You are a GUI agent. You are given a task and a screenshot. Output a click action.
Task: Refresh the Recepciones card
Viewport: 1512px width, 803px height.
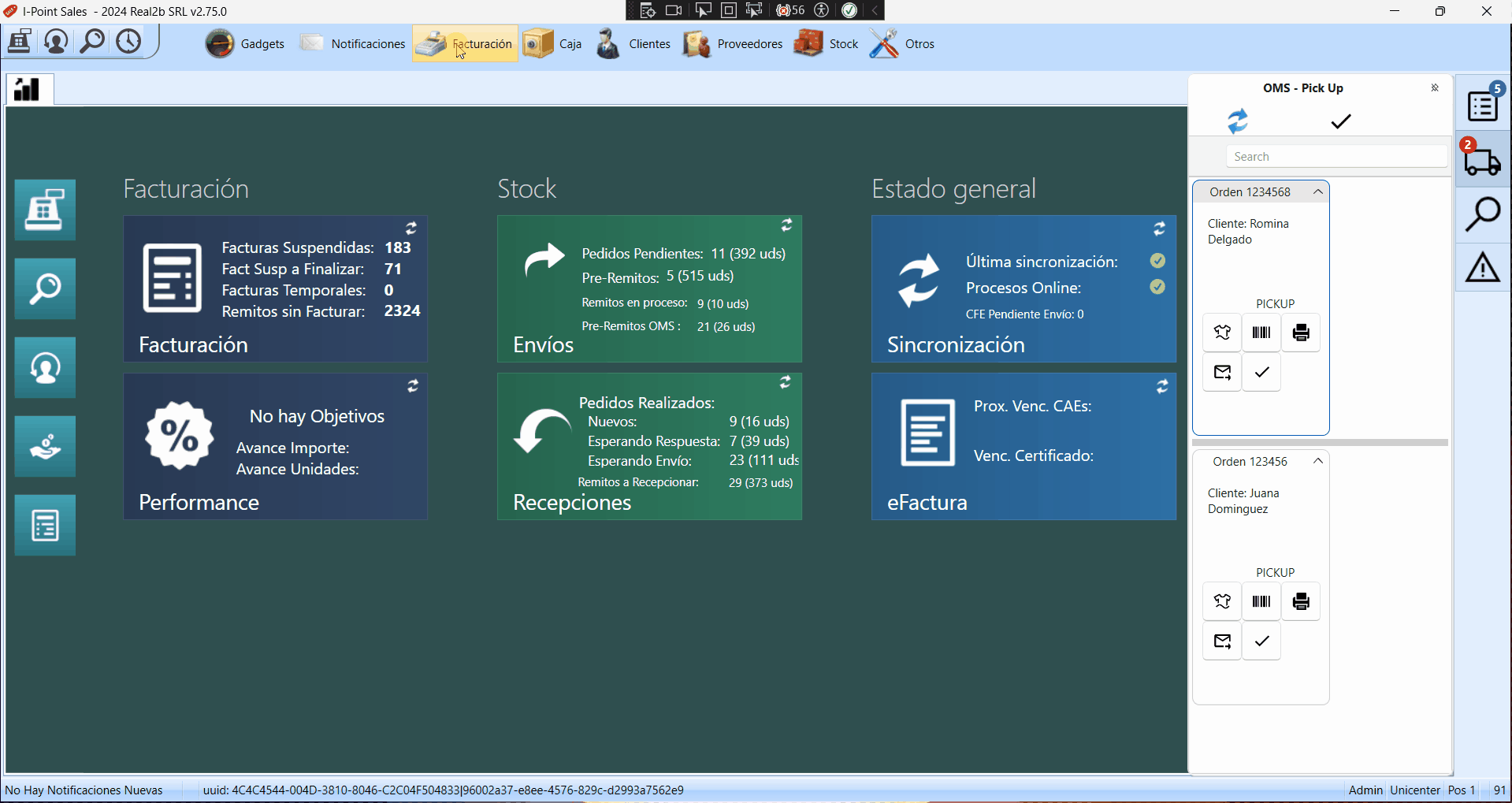click(x=786, y=382)
